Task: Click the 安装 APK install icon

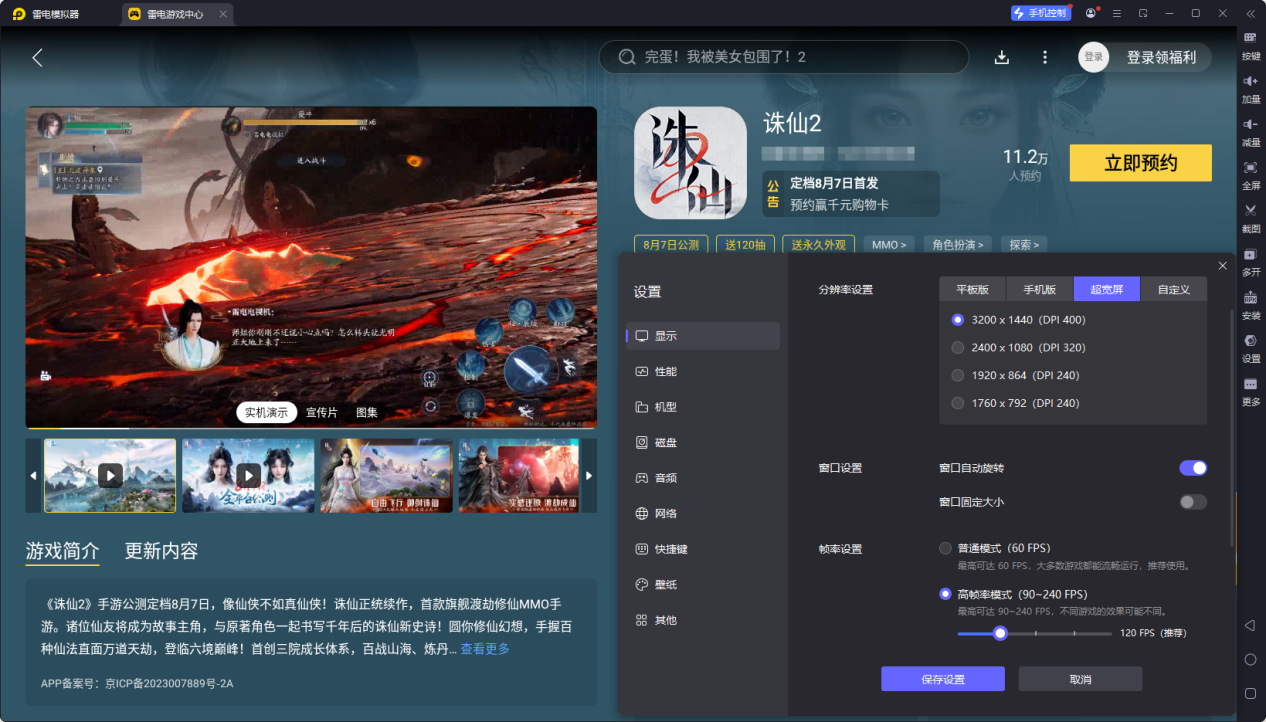Action: (1250, 303)
